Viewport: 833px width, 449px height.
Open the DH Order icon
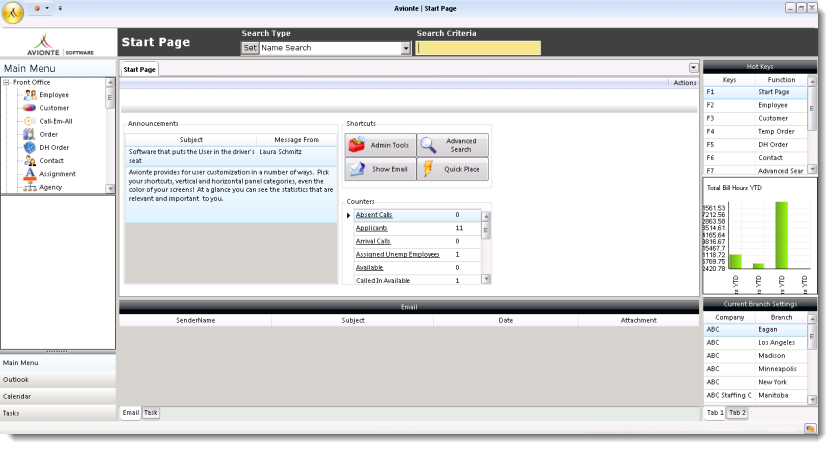(x=30, y=147)
